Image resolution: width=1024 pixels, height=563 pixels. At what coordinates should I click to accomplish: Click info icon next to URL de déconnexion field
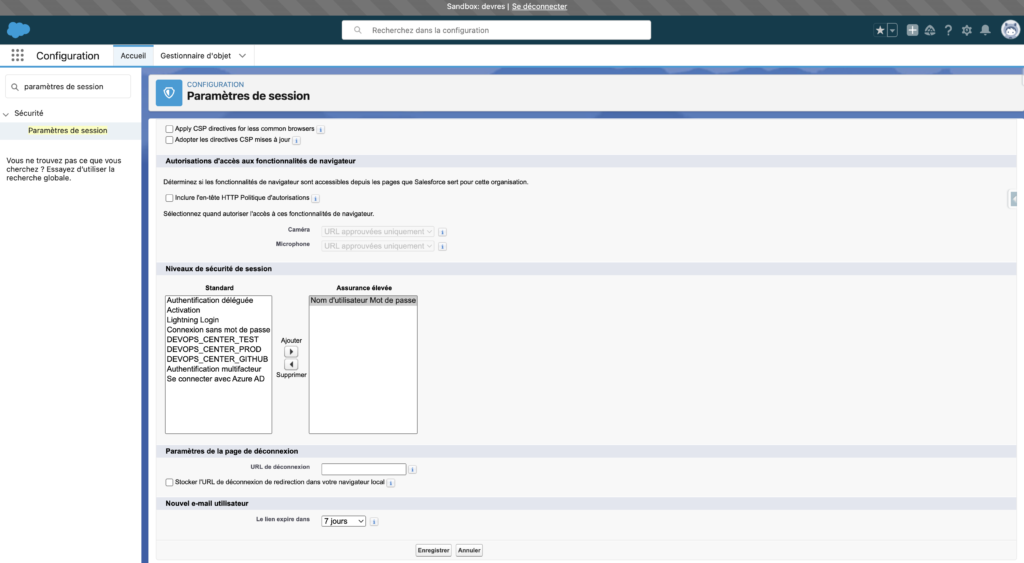click(412, 470)
